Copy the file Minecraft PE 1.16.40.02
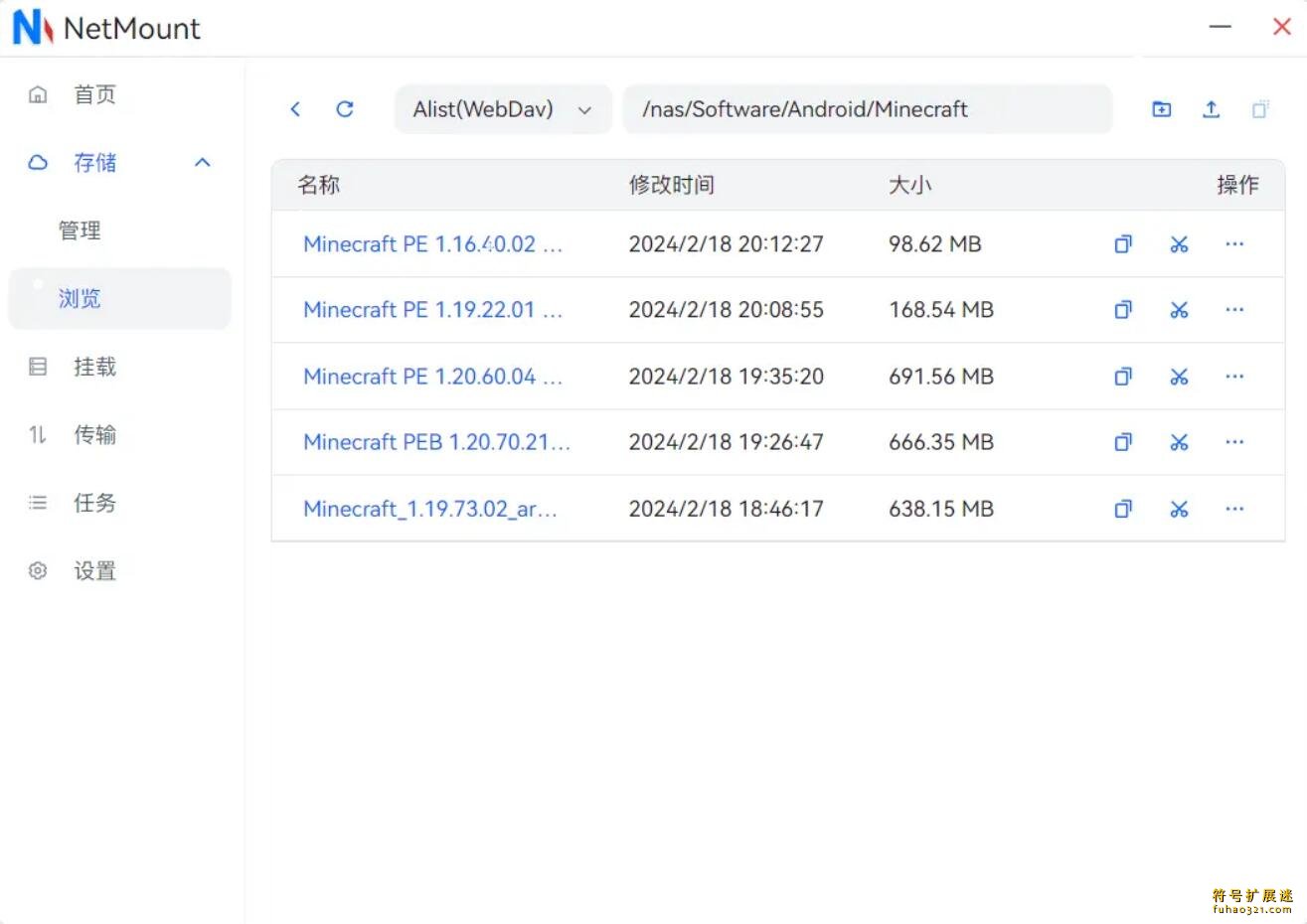Screen dimensions: 1307x924 coord(1123,243)
